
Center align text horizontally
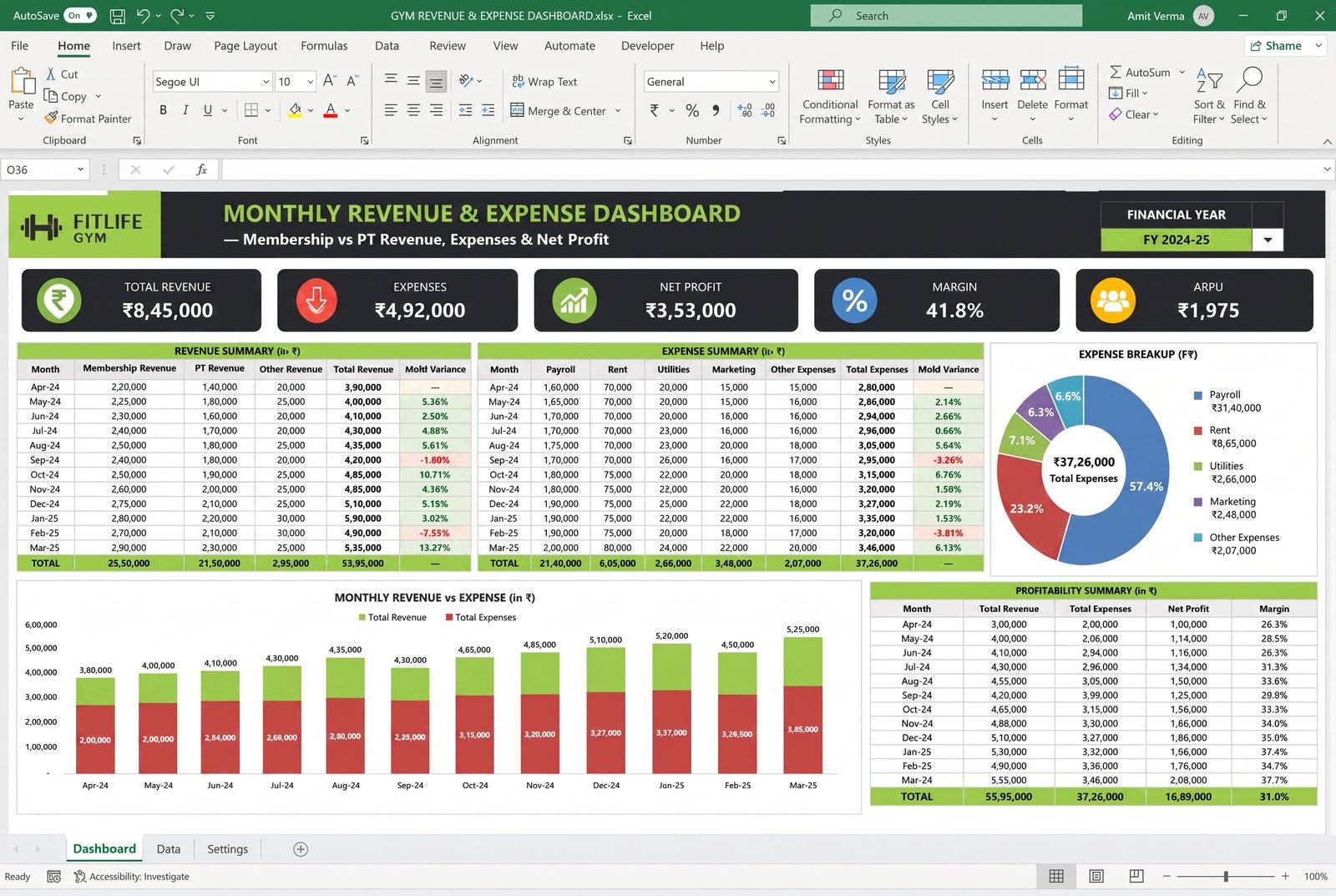(x=413, y=110)
